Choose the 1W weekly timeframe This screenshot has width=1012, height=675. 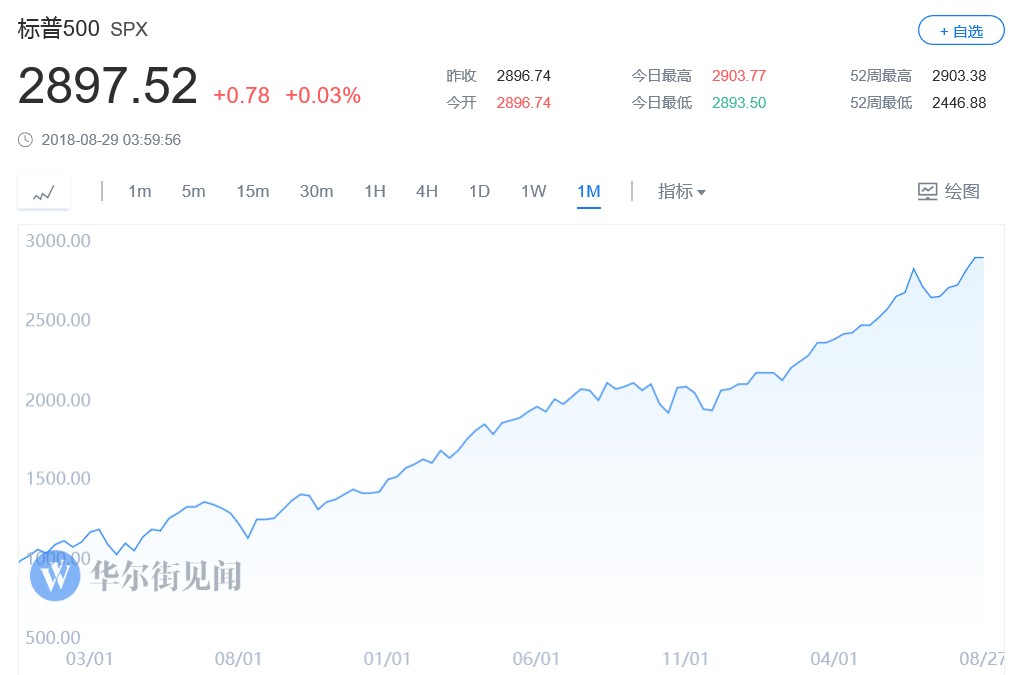click(533, 191)
